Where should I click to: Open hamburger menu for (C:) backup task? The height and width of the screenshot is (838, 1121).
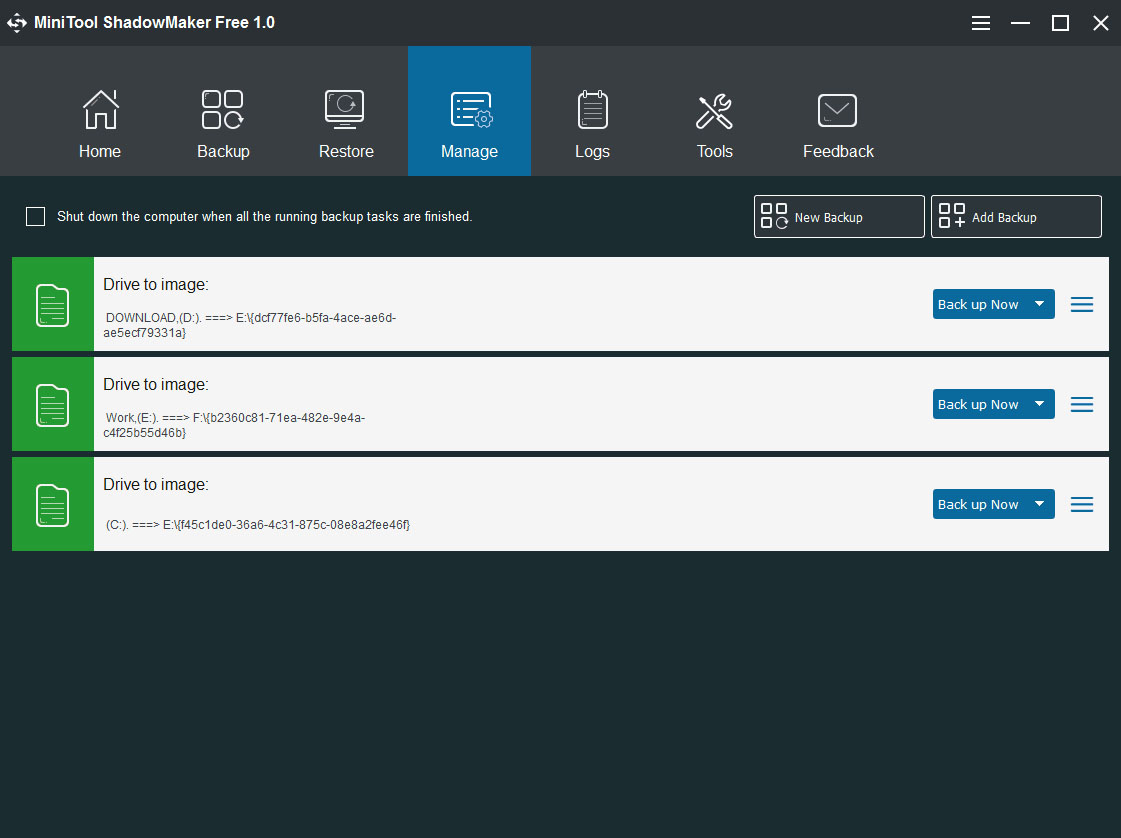pos(1082,505)
